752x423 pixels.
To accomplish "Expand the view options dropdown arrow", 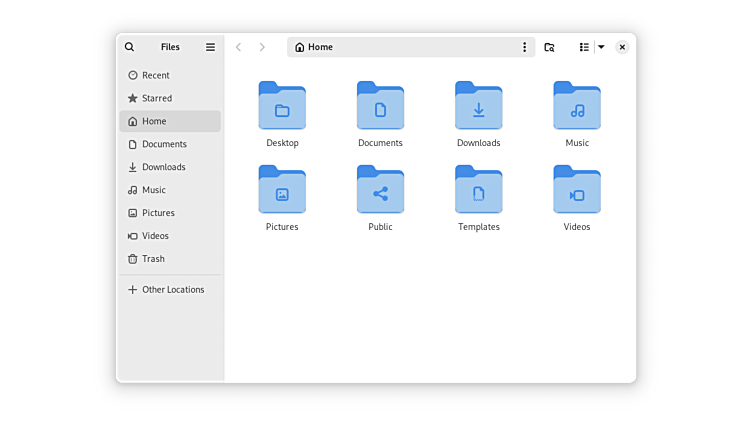I will tap(601, 47).
